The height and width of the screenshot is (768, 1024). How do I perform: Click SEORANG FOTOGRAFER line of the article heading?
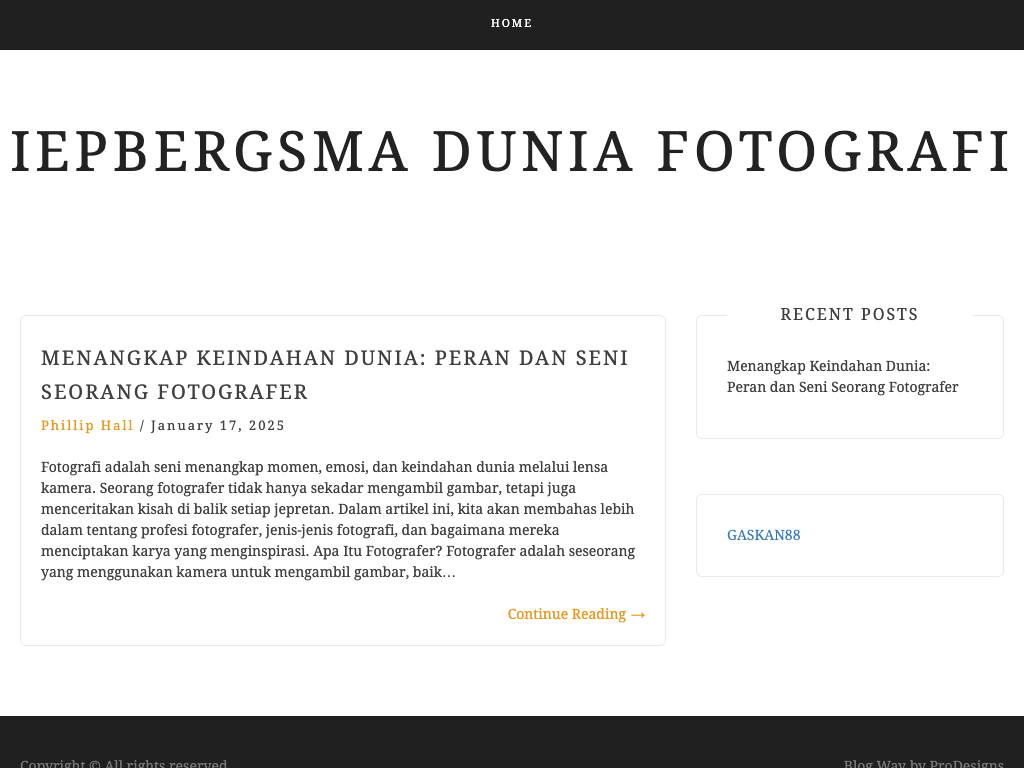coord(174,392)
